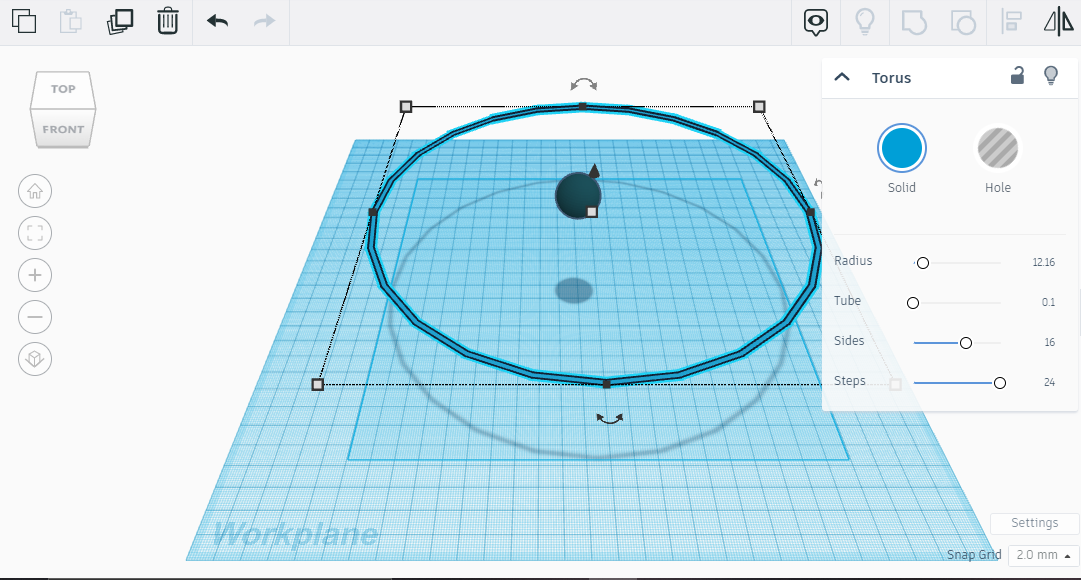Click the Sides slider handle
This screenshot has width=1081, height=580.
click(x=966, y=343)
